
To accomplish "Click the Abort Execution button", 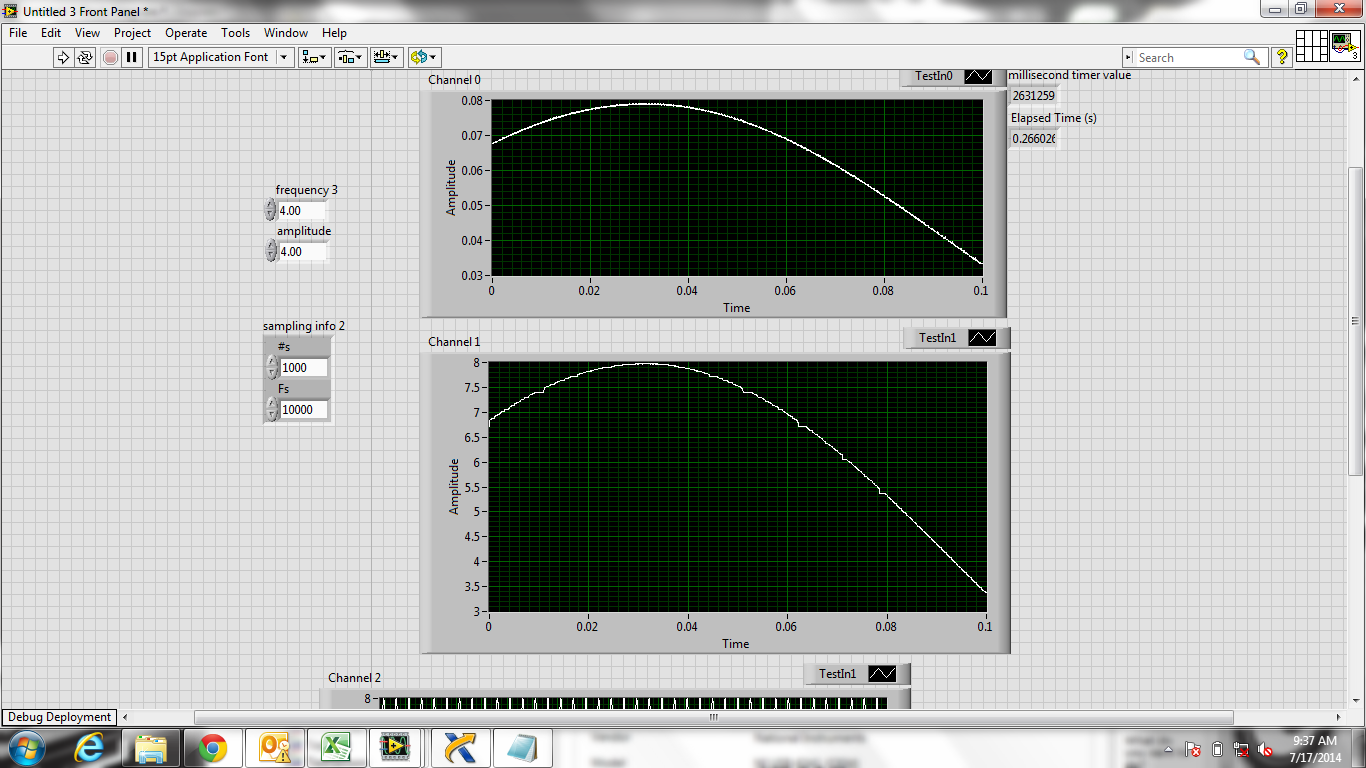I will 109,57.
